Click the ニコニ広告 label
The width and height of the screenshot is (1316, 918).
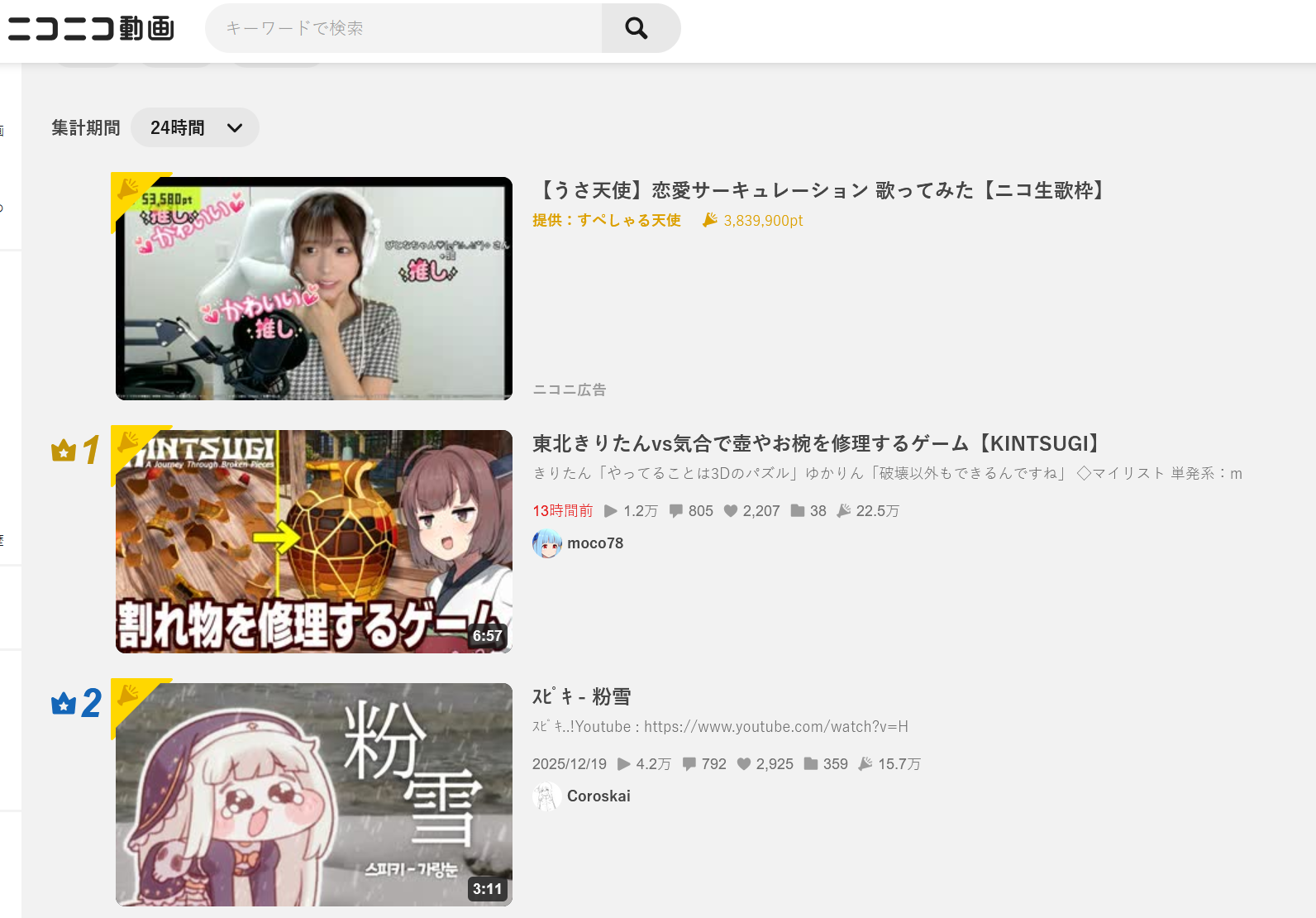tap(570, 390)
